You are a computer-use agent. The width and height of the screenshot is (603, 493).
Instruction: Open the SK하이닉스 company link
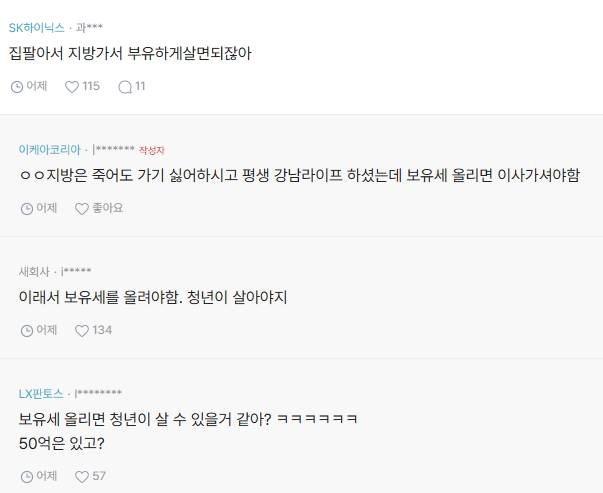tap(36, 27)
